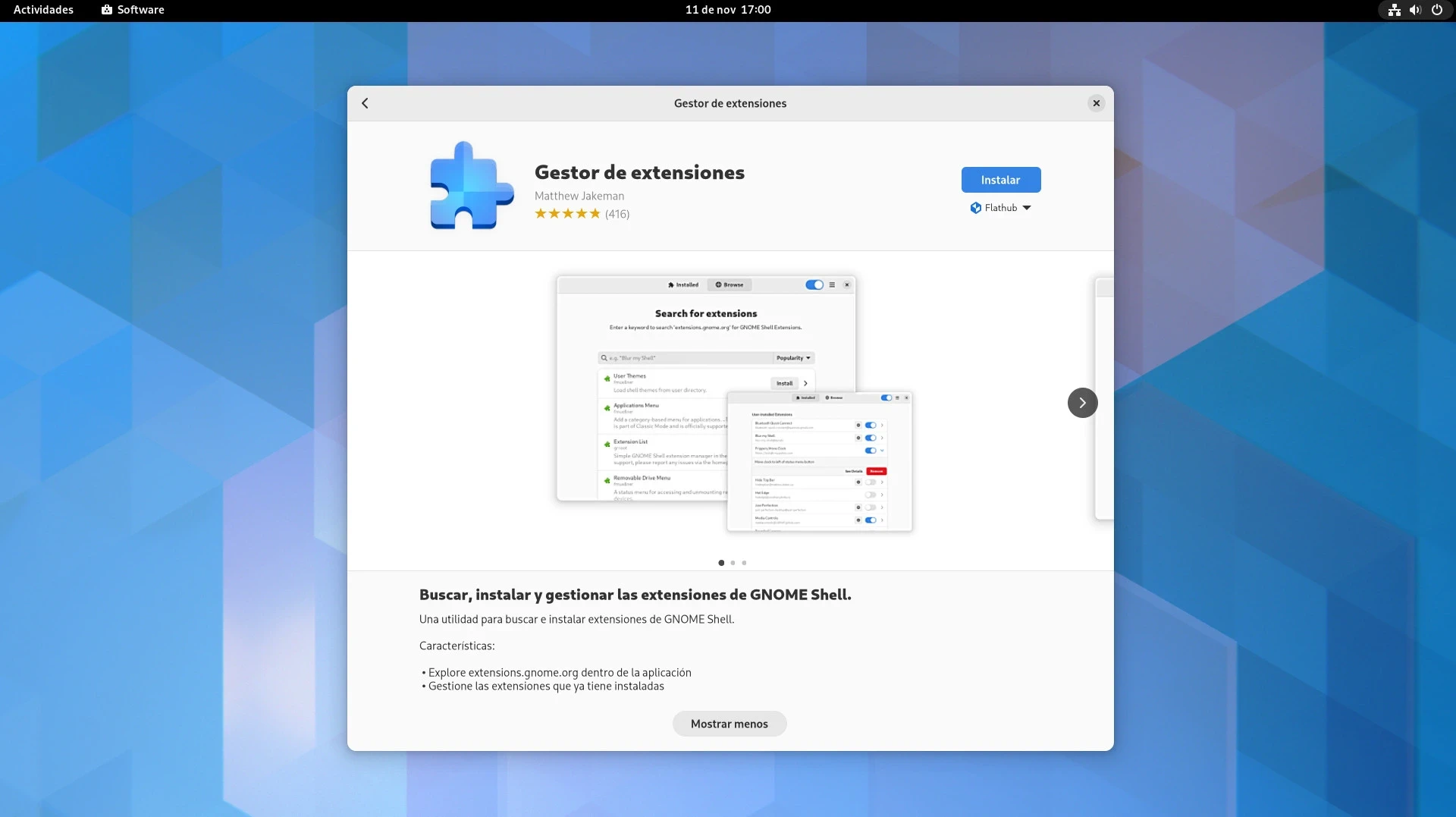Open the Software app menu in top bar
The image size is (1456, 817).
point(133,10)
